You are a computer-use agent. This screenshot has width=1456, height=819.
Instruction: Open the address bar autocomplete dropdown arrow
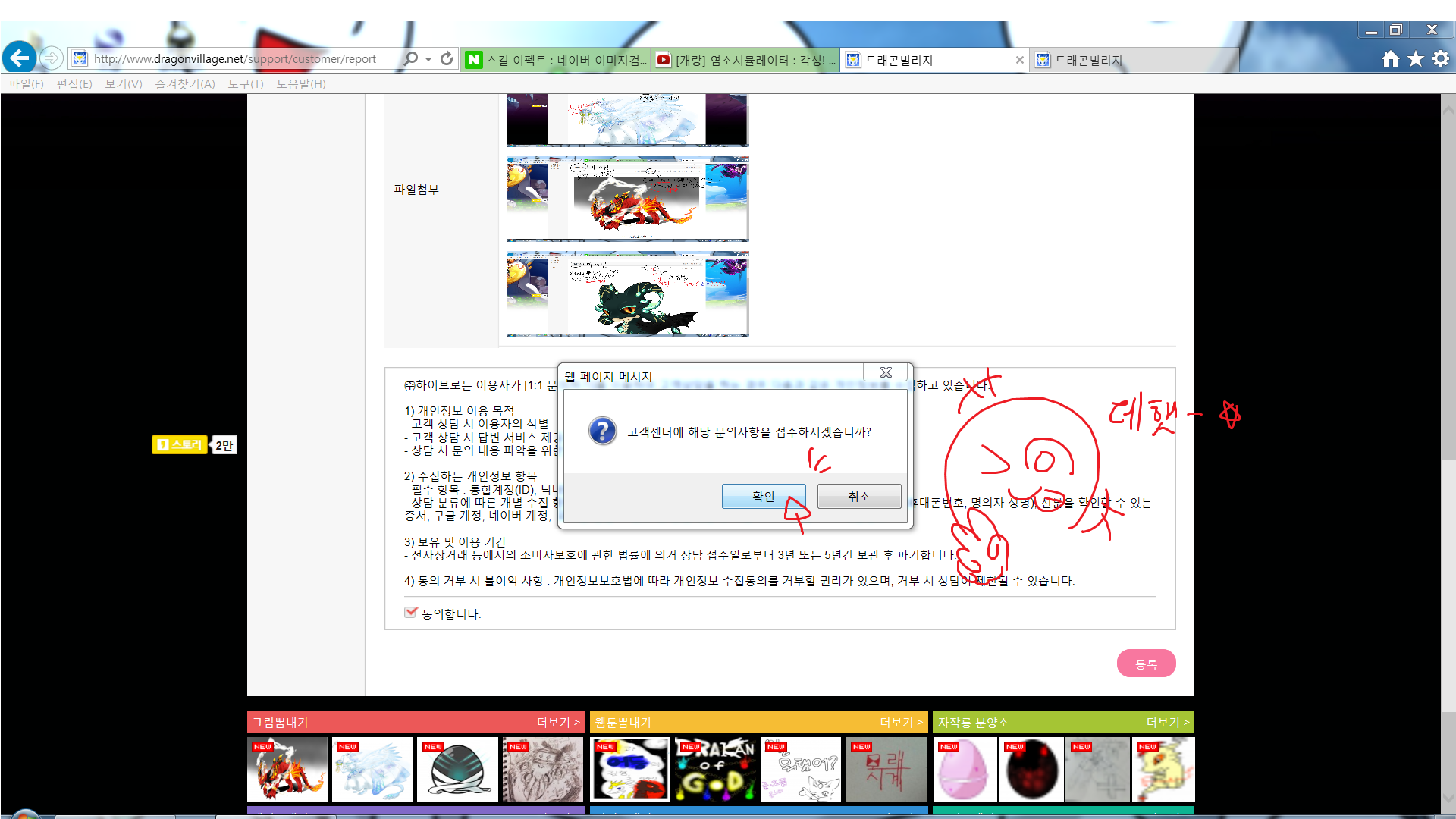[428, 59]
